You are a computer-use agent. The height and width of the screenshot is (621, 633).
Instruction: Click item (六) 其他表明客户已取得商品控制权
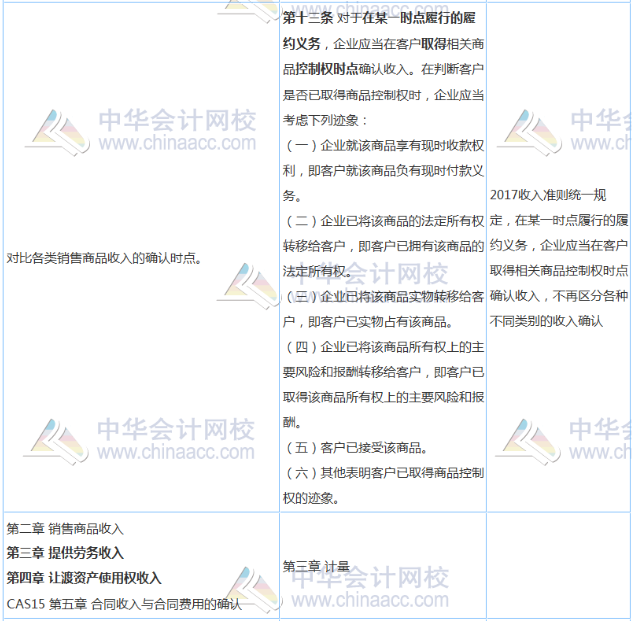point(384,484)
